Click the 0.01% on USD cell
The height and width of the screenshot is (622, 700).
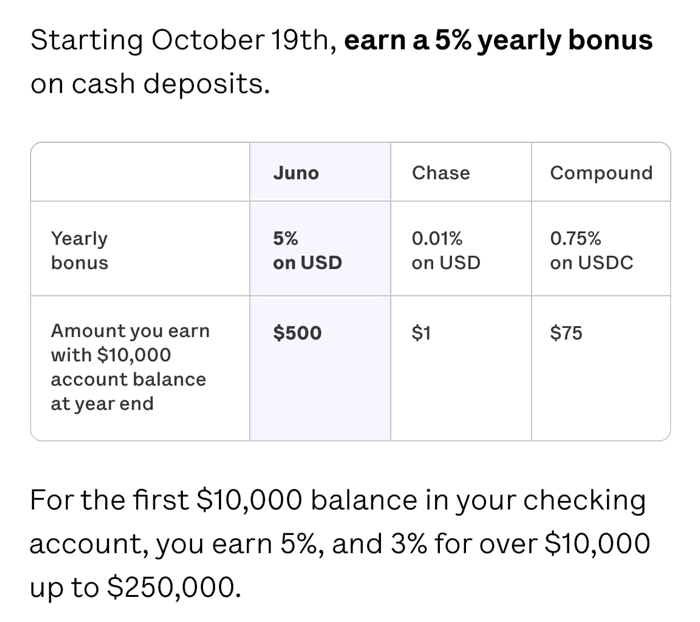[x=446, y=250]
